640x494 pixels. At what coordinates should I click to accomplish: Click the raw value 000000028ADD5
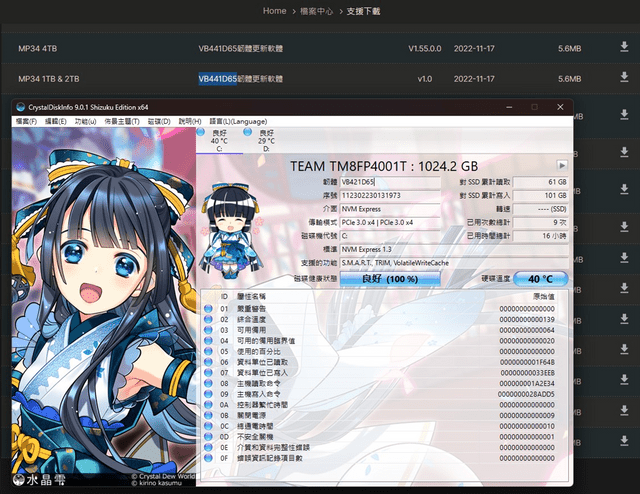[526, 394]
